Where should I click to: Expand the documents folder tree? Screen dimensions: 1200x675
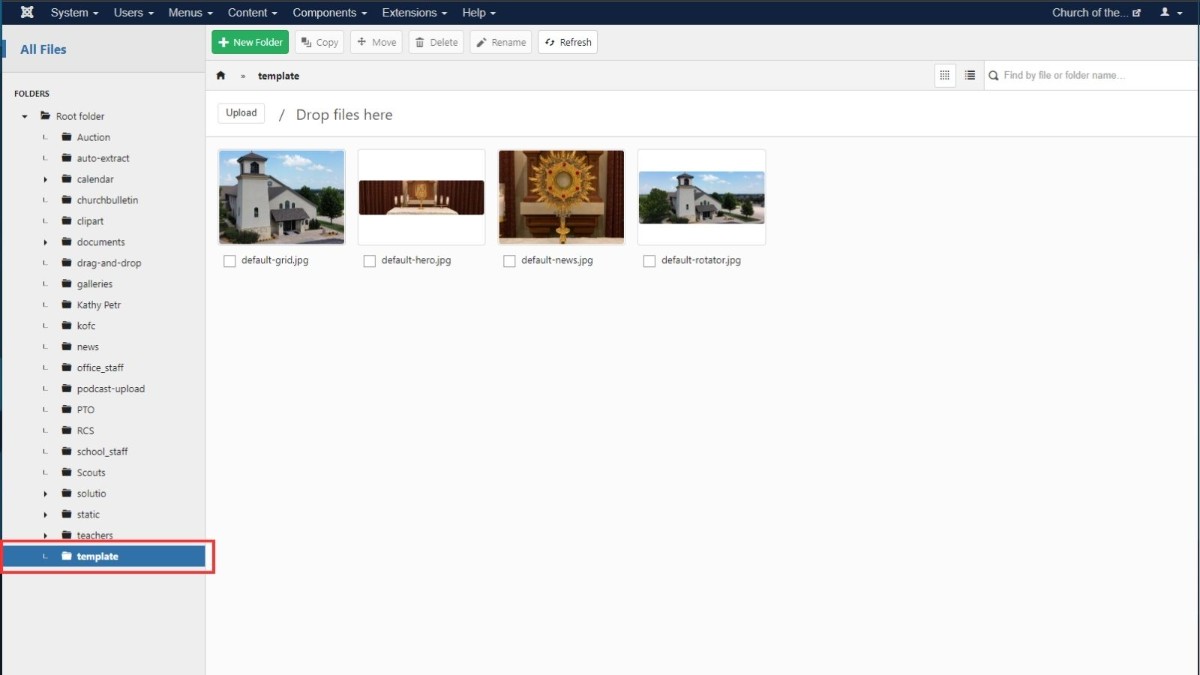pyautogui.click(x=45, y=243)
